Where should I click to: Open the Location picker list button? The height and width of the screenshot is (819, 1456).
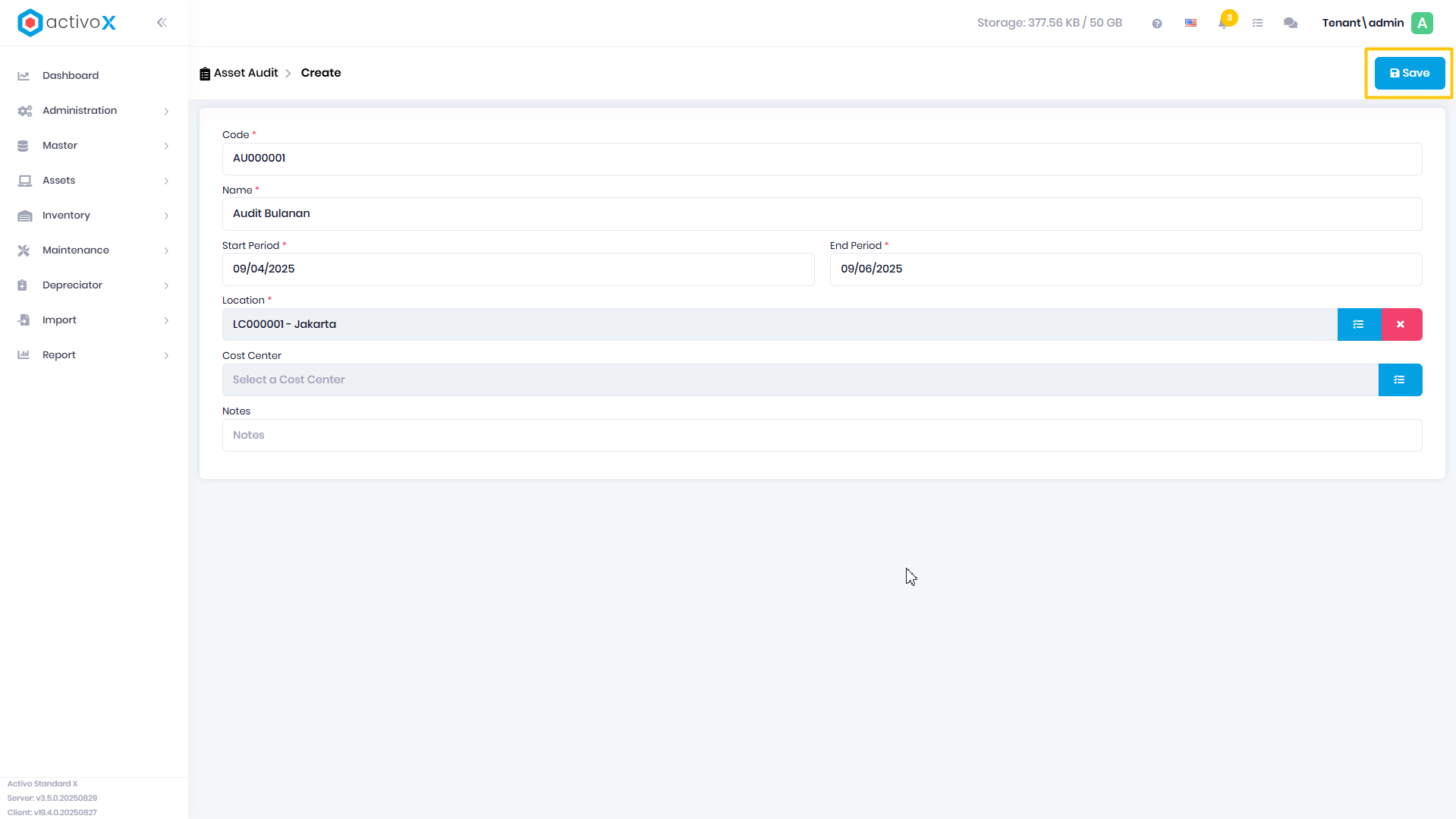[1359, 324]
